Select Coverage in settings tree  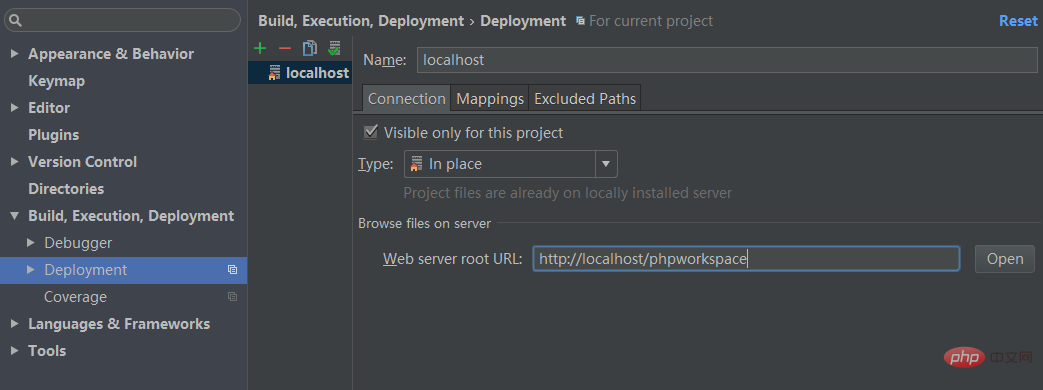(75, 297)
